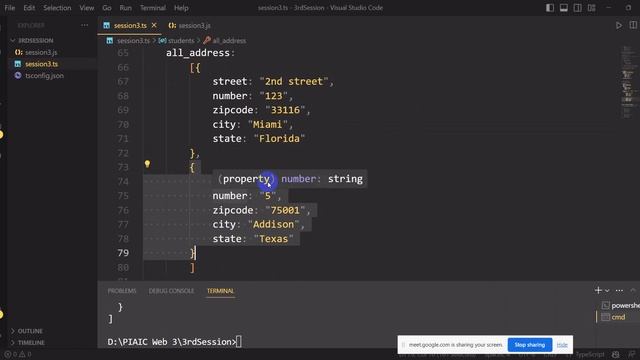Screen dimensions: 640x360
Task: Select the powershell terminal instance
Action: (620, 305)
